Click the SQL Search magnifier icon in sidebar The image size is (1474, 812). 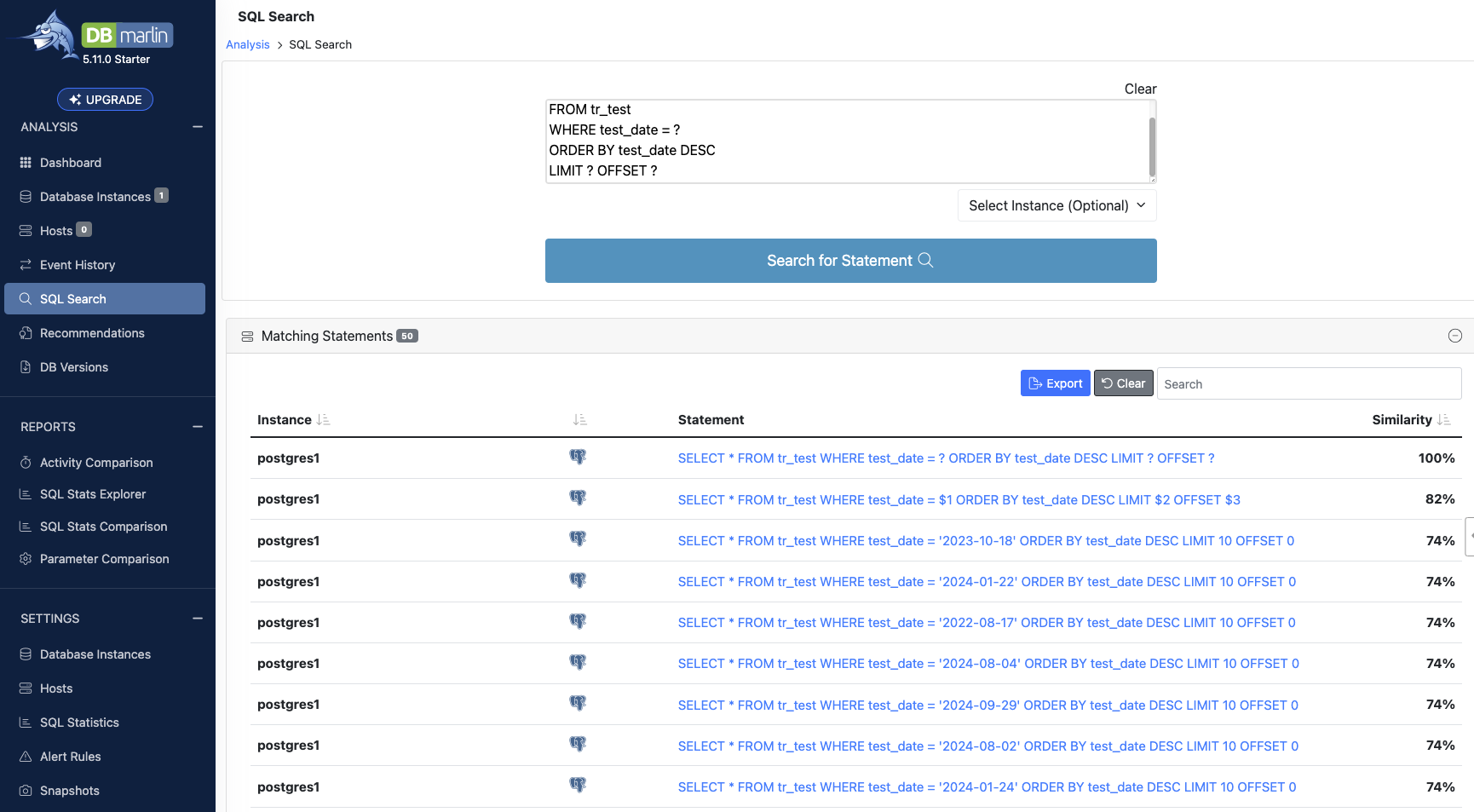[26, 299]
